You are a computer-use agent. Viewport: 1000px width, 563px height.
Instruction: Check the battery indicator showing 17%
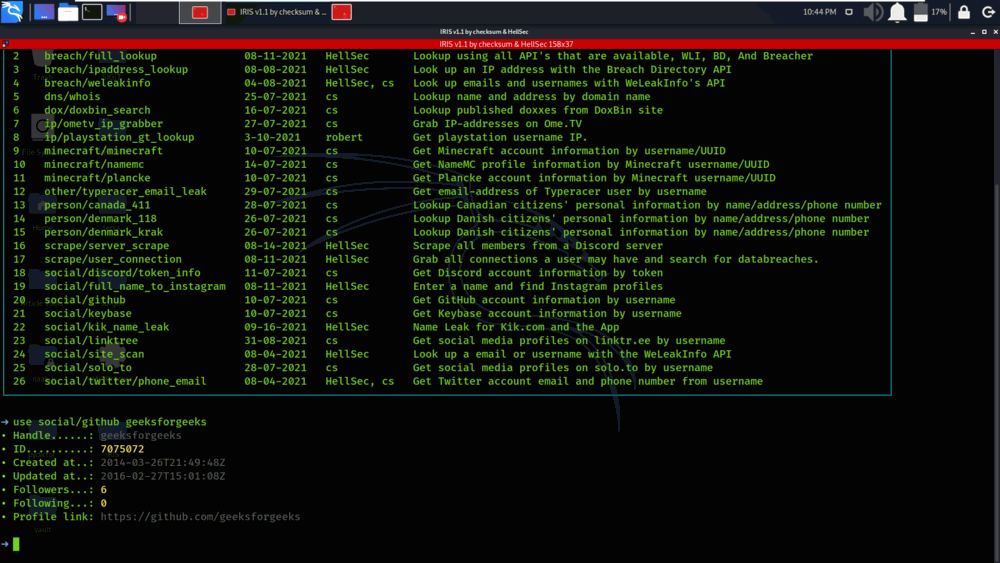tap(930, 12)
